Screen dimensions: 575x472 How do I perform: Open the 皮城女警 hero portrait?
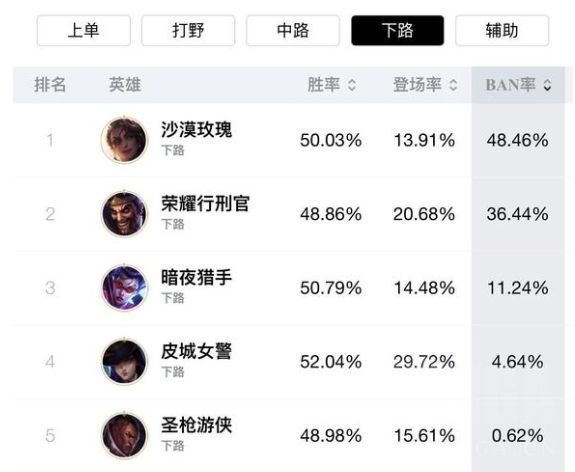click(124, 362)
